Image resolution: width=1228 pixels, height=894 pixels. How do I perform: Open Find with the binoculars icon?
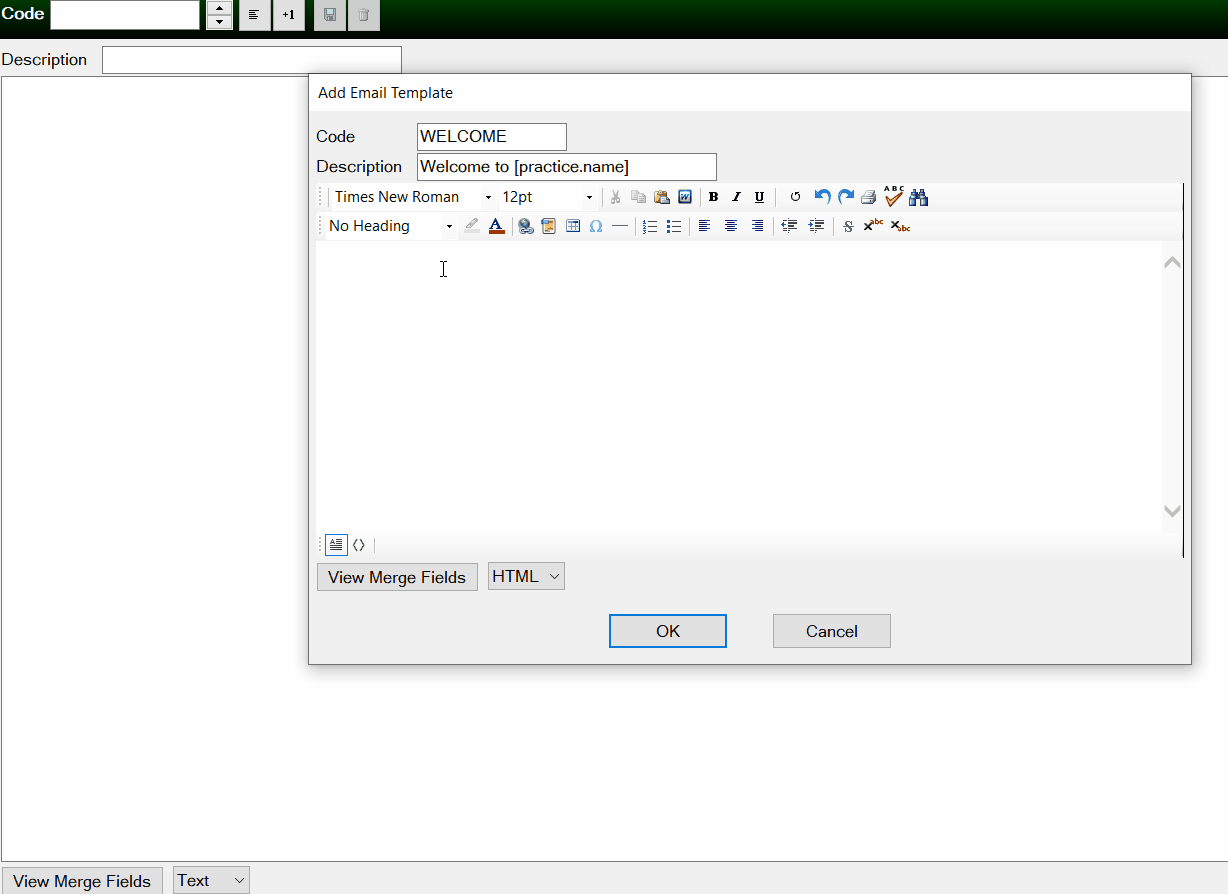coord(919,197)
